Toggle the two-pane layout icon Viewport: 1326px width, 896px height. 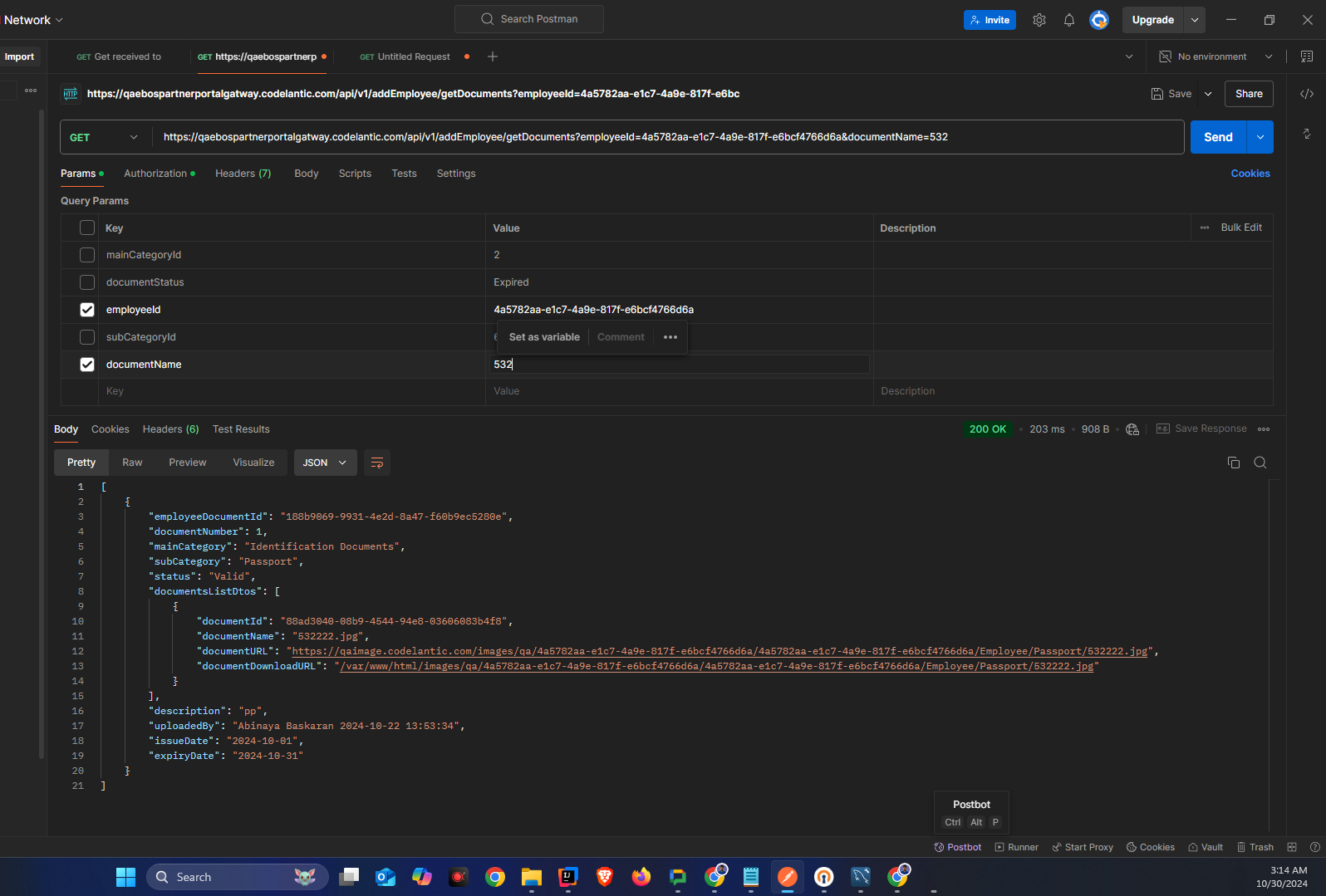[1292, 847]
